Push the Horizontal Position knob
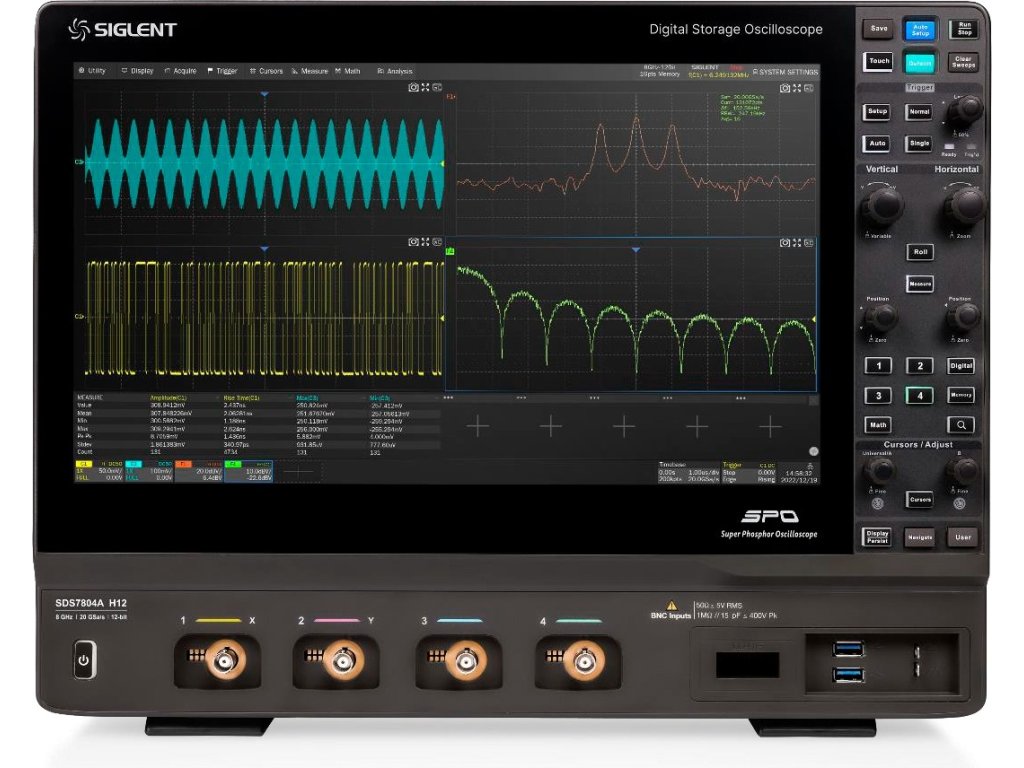The width and height of the screenshot is (1024, 768). (963, 318)
